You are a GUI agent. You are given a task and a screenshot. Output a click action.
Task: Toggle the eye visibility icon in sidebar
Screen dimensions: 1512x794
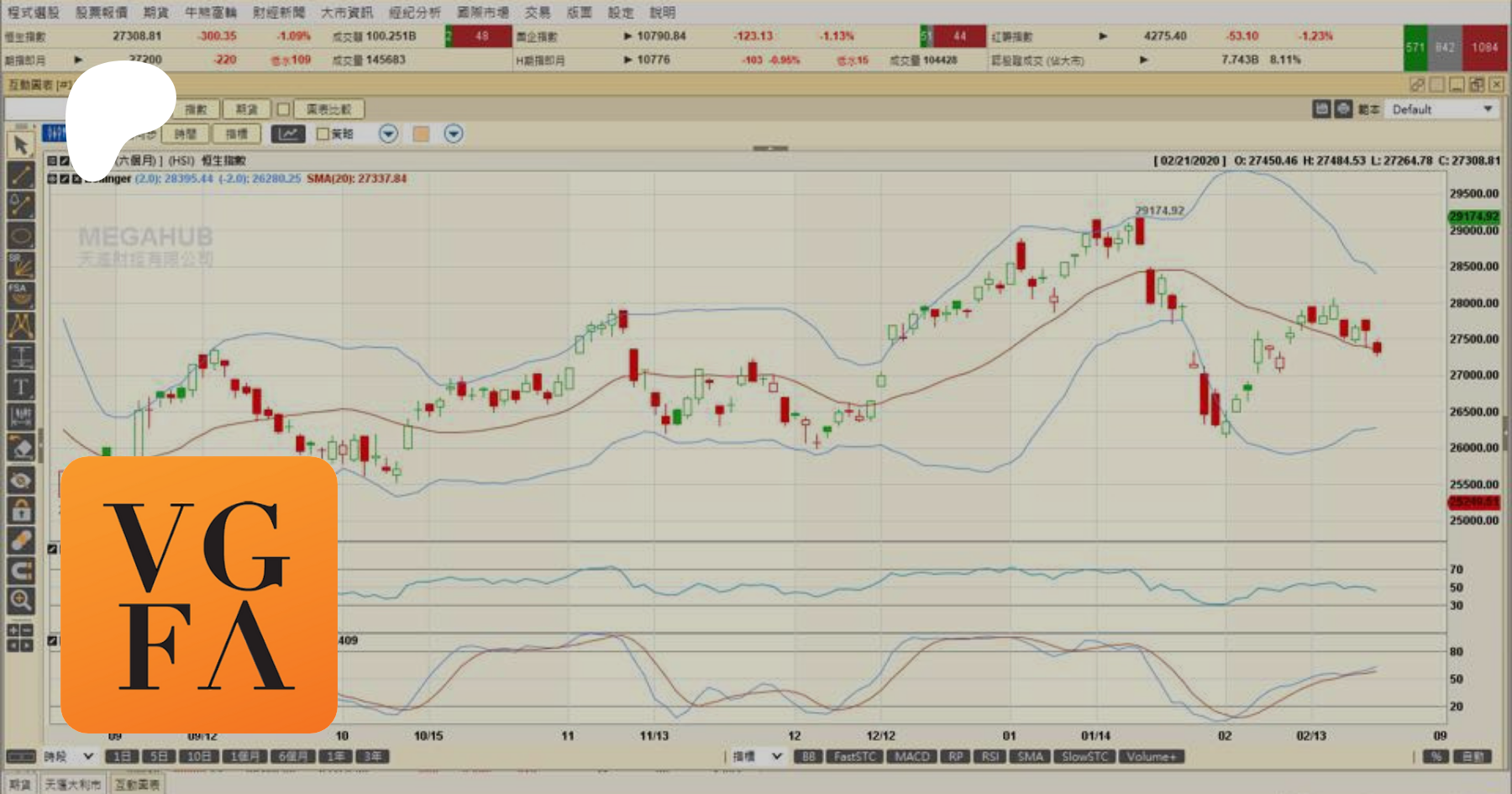click(x=21, y=481)
